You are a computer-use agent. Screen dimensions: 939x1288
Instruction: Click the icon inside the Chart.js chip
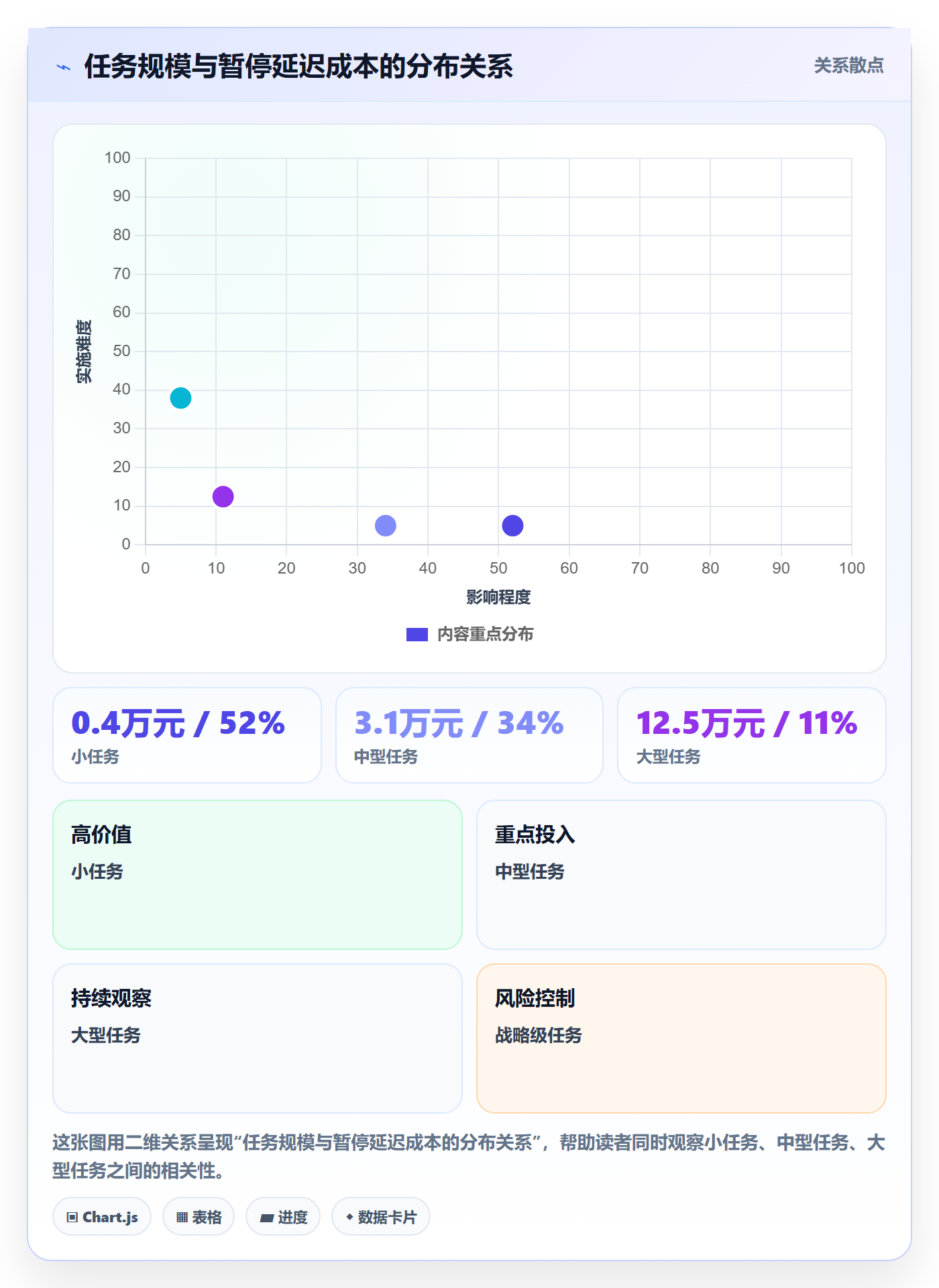pos(72,1217)
